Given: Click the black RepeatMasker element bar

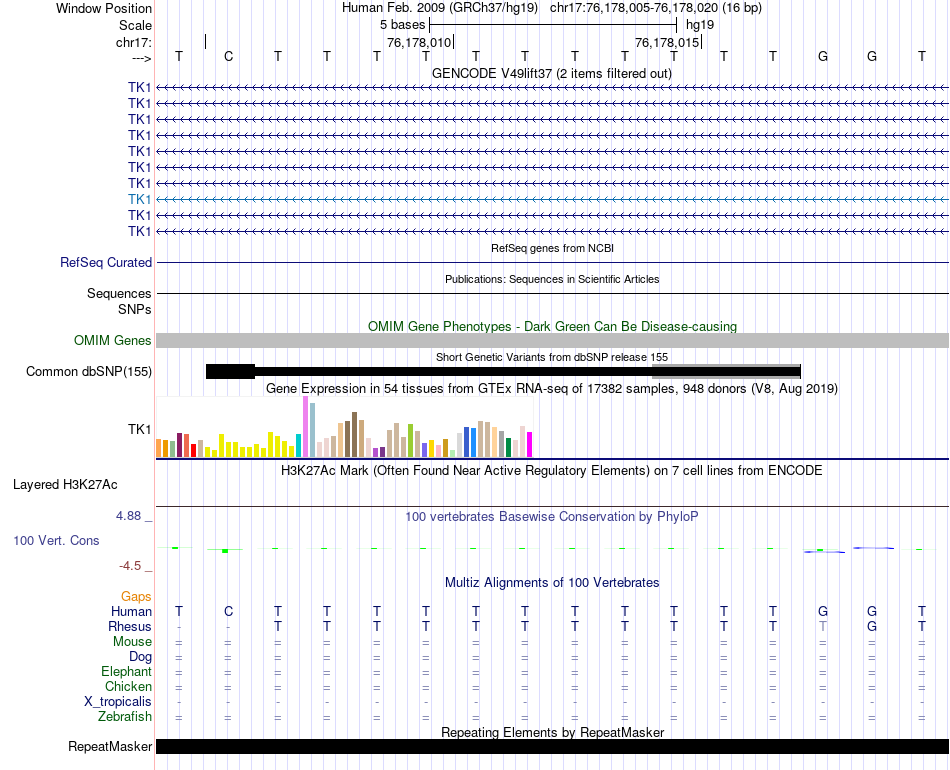Looking at the screenshot, I should 552,746.
